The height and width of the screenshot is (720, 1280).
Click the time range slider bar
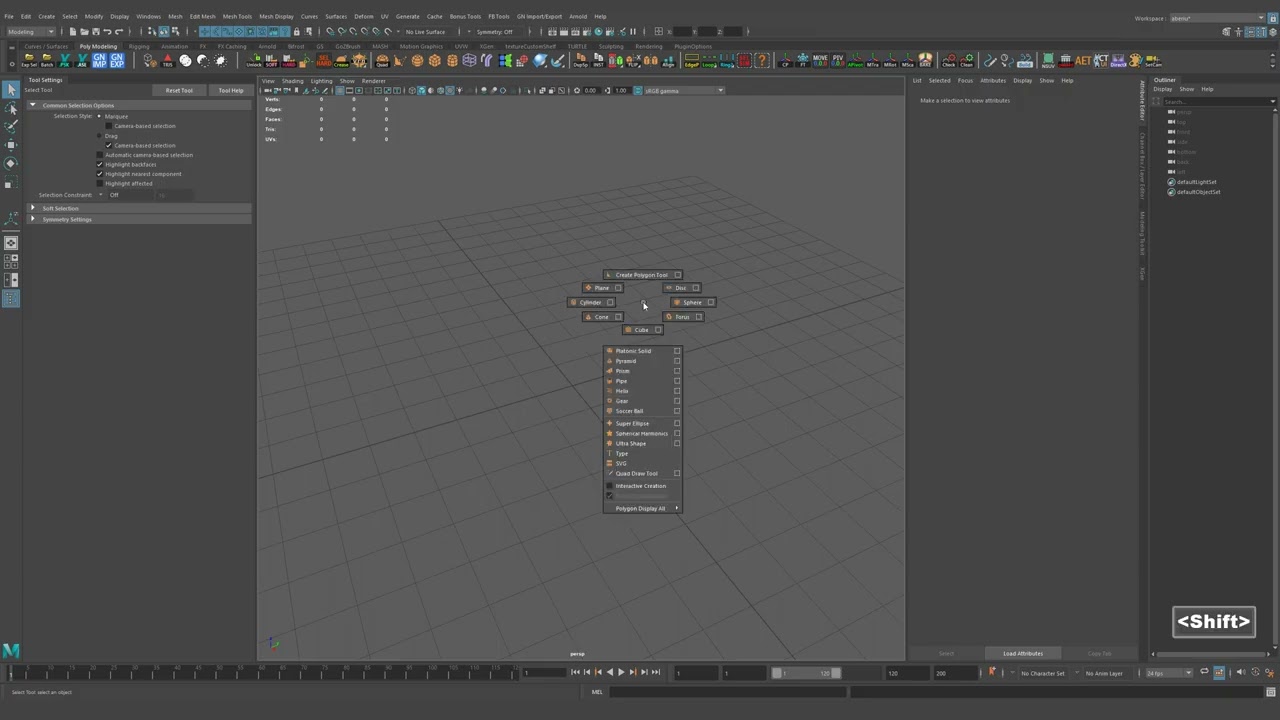[806, 673]
